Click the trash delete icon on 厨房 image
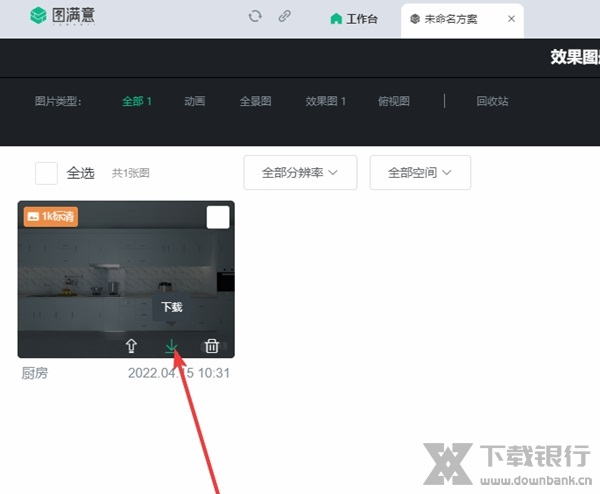 pyautogui.click(x=212, y=346)
